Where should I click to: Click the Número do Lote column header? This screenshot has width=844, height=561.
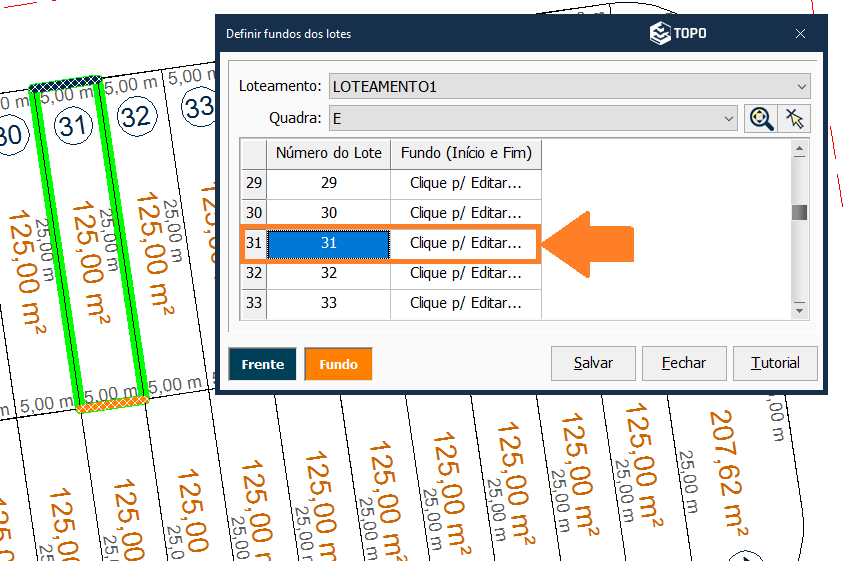pyautogui.click(x=329, y=154)
